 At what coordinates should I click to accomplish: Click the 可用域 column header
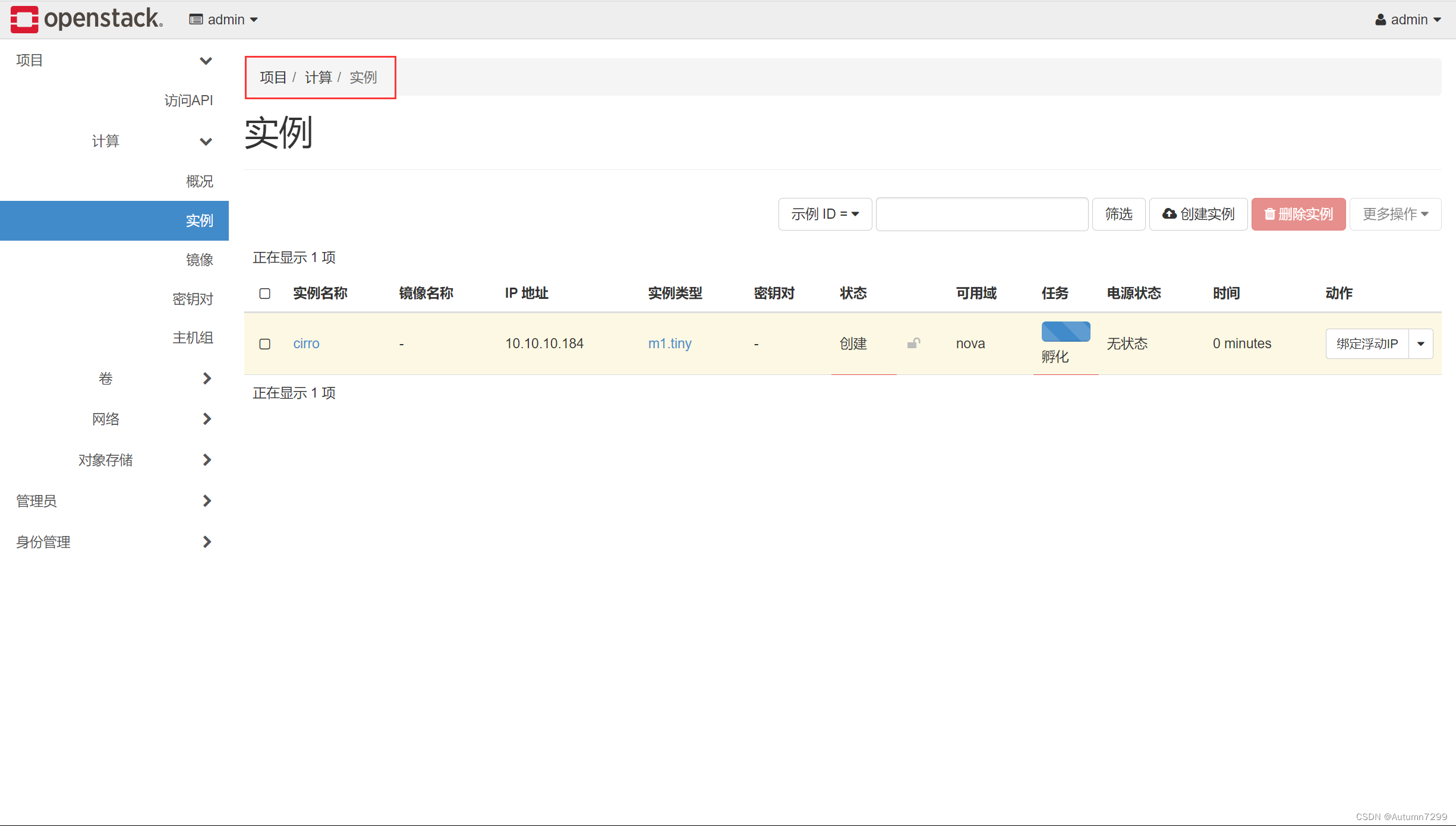(x=976, y=293)
